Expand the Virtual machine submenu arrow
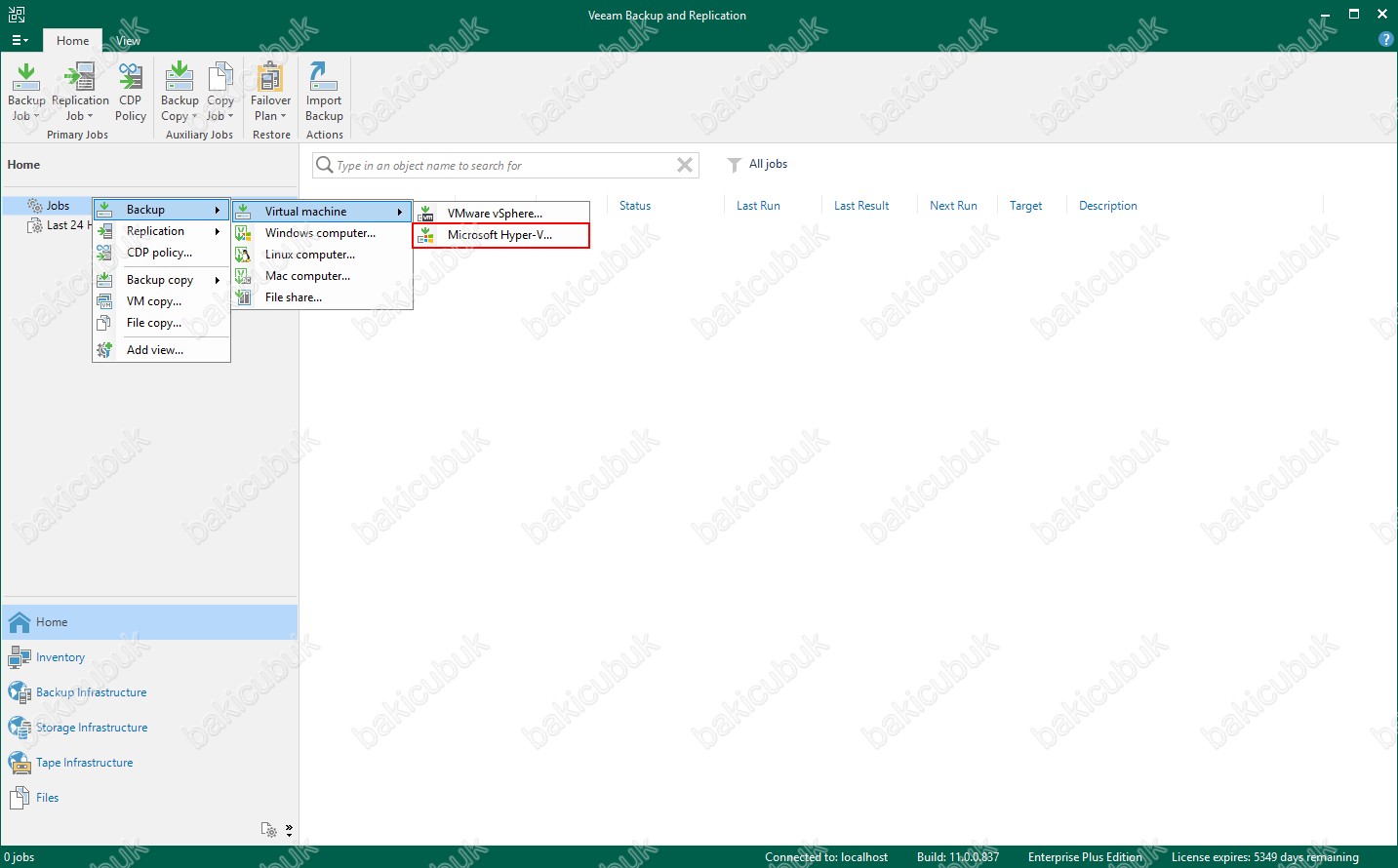 (400, 213)
